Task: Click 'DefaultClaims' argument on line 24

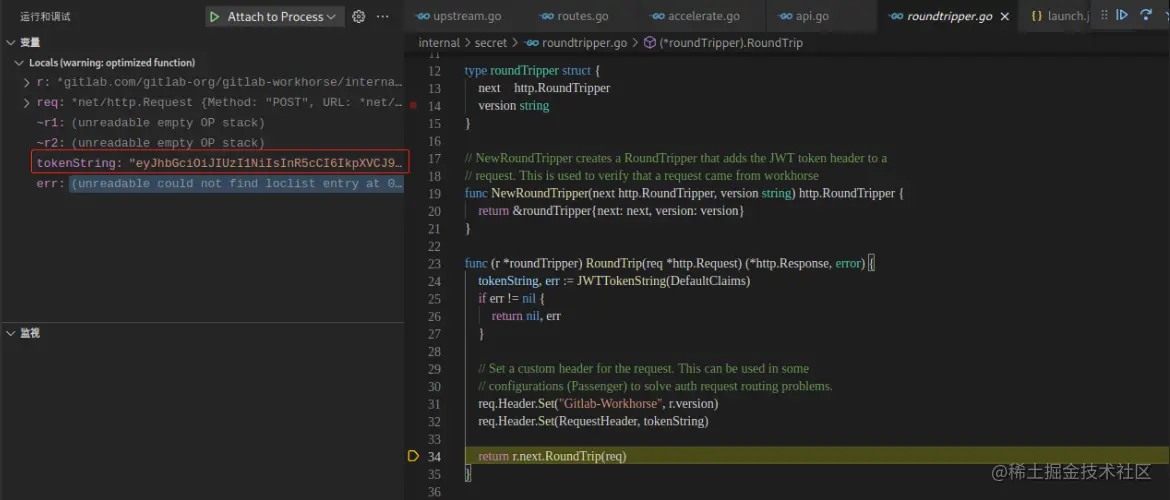Action: pyautogui.click(x=707, y=281)
